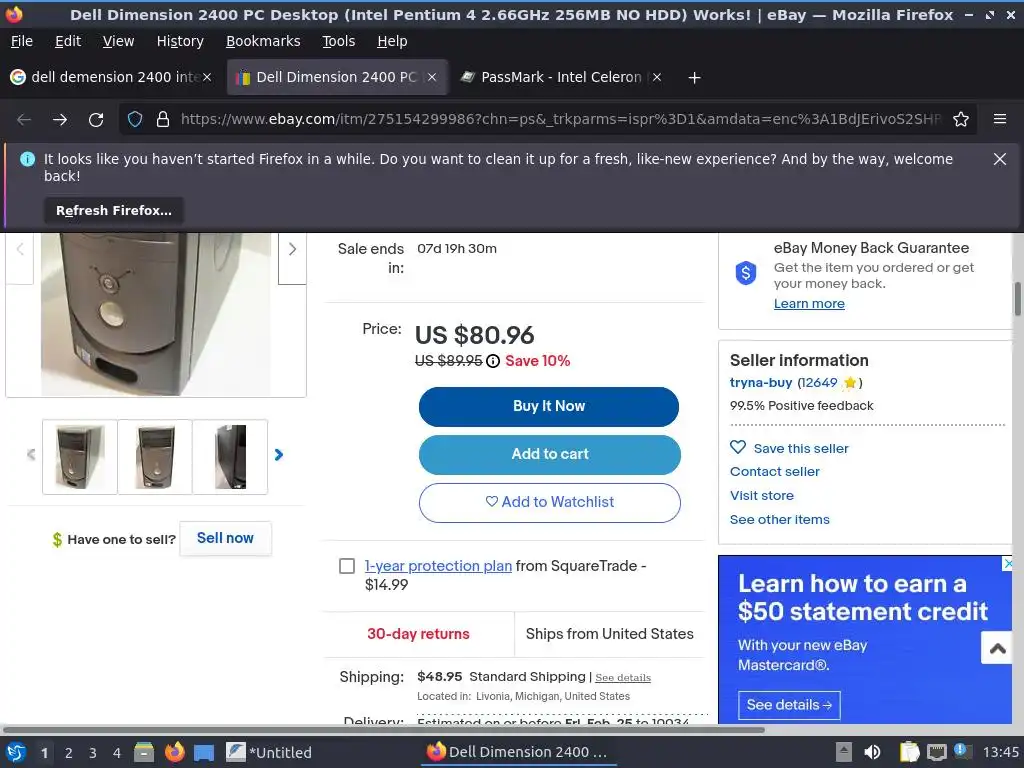Check the 1-year protection plan checkbox
Screen dimensions: 1024x768
pos(347,566)
